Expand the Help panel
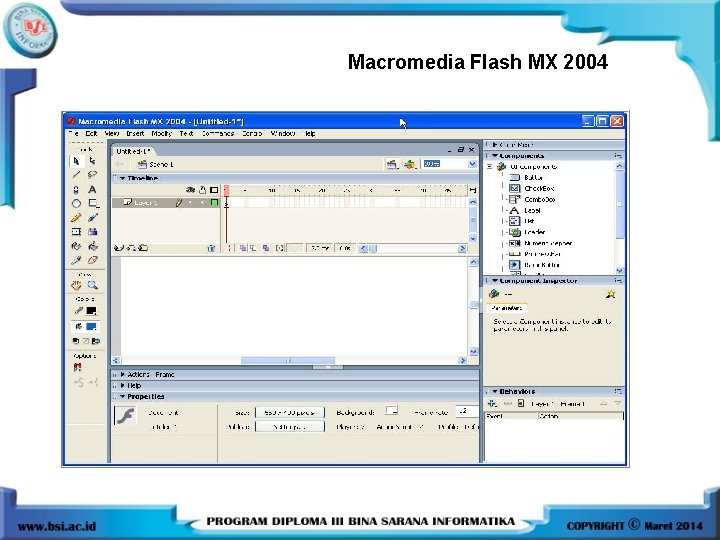The image size is (720, 540). coord(123,385)
